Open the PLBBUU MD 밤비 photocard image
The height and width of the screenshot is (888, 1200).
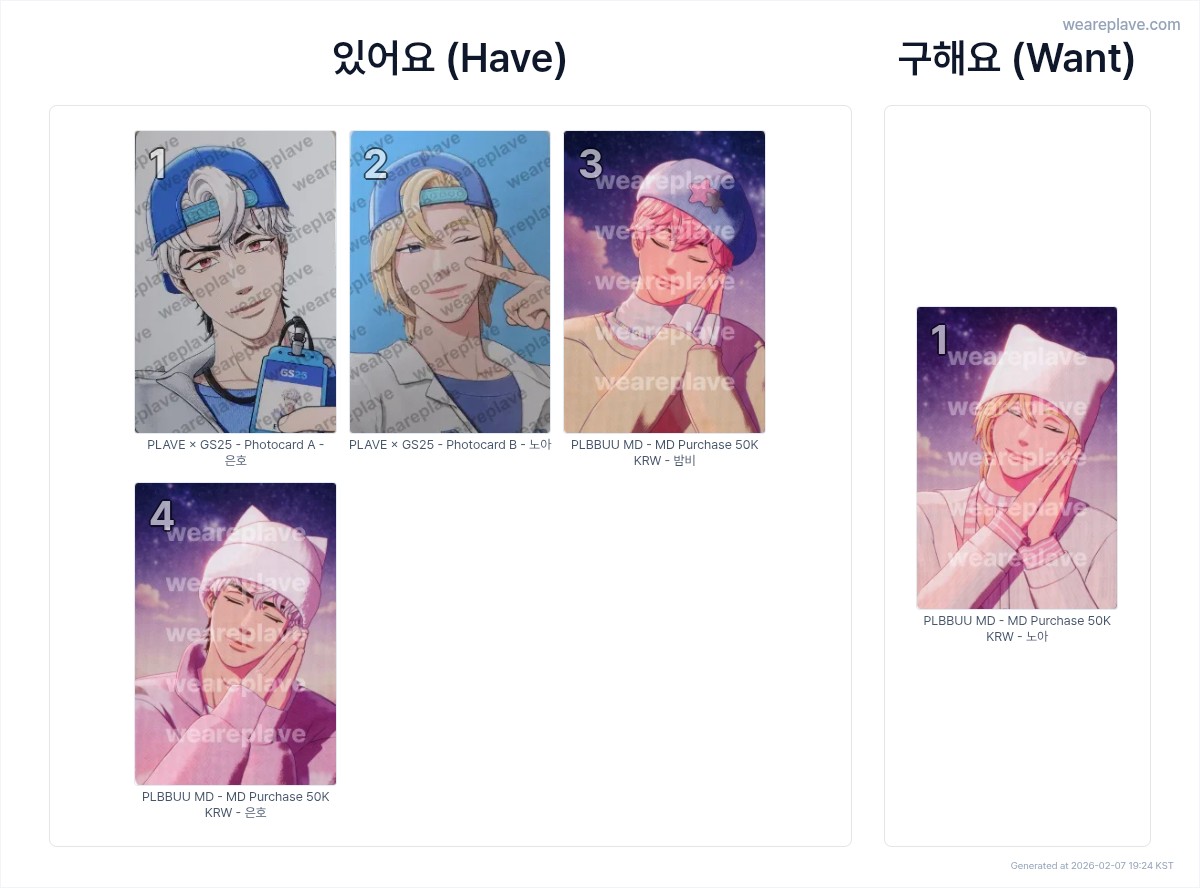click(664, 282)
